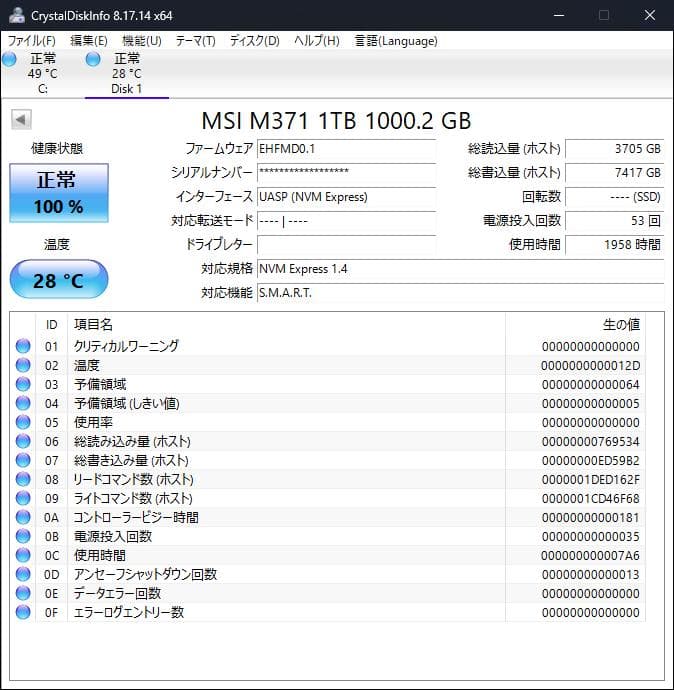Click status orb for ライトコマンド数 row
Viewport: 674px width, 690px height.
pyautogui.click(x=23, y=498)
